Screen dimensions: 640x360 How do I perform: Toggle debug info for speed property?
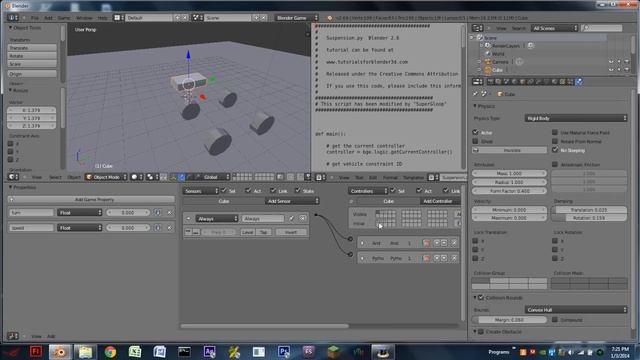pyautogui.click(x=158, y=228)
